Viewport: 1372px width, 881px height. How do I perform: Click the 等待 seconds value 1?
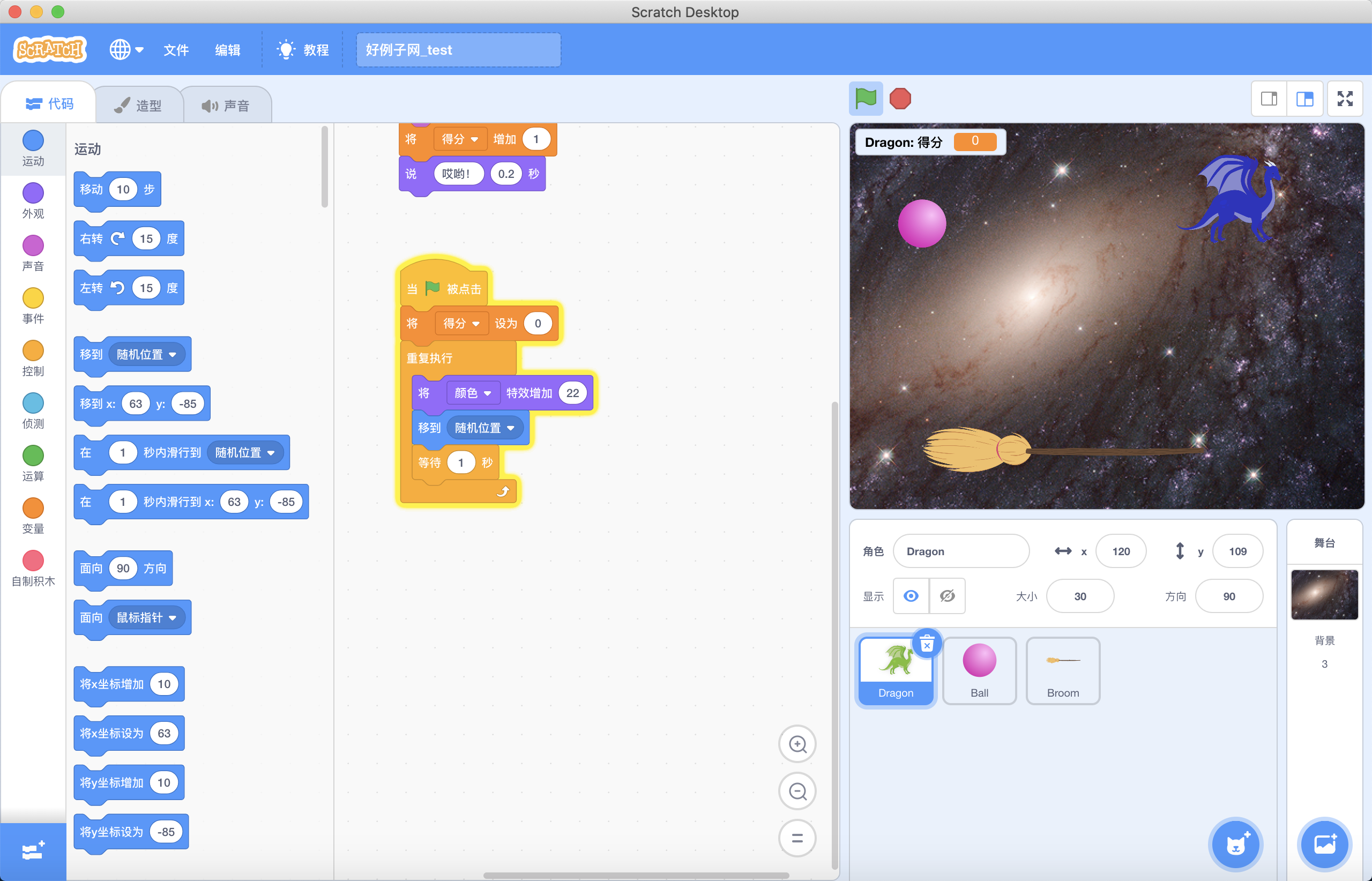point(460,463)
